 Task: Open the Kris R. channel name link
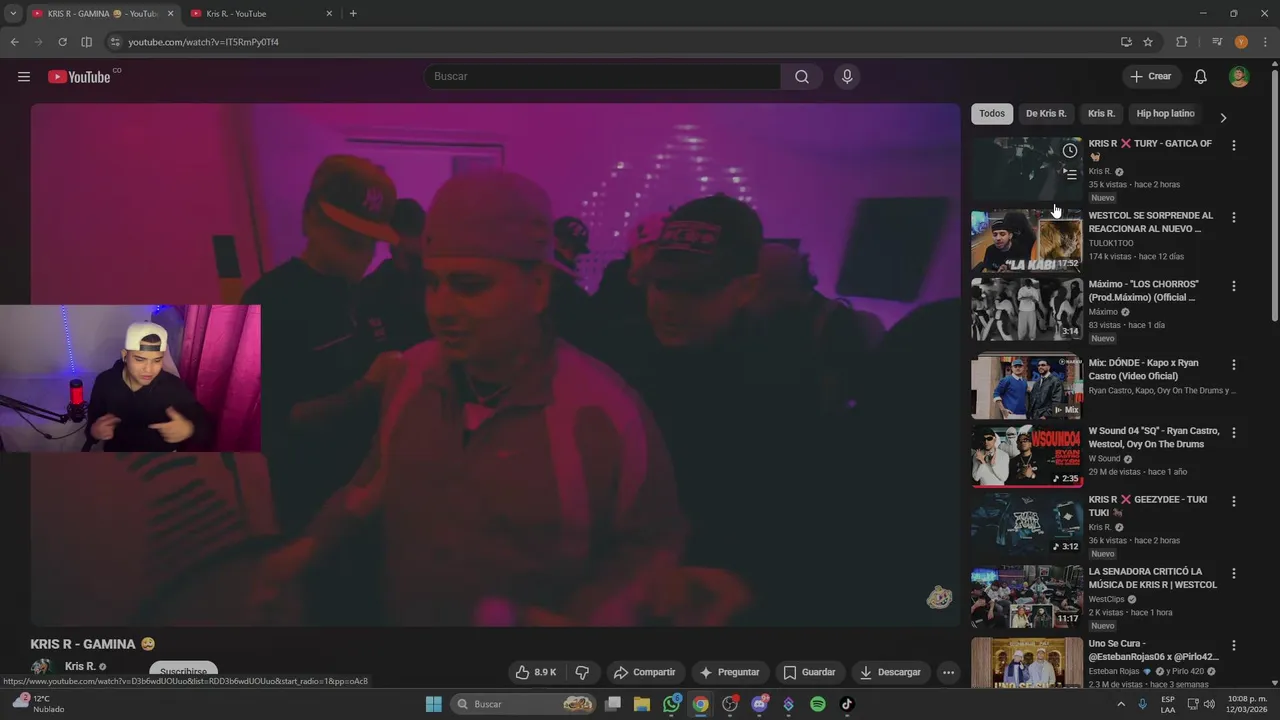(80, 666)
